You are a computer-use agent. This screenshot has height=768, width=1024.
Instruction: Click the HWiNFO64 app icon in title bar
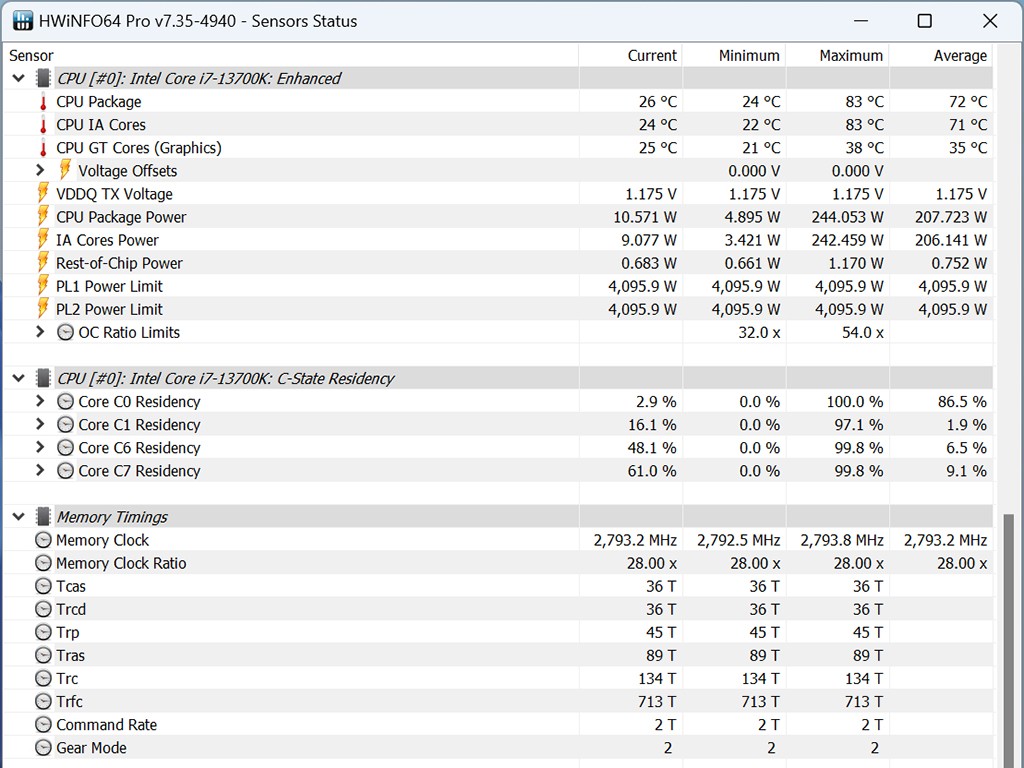(22, 21)
